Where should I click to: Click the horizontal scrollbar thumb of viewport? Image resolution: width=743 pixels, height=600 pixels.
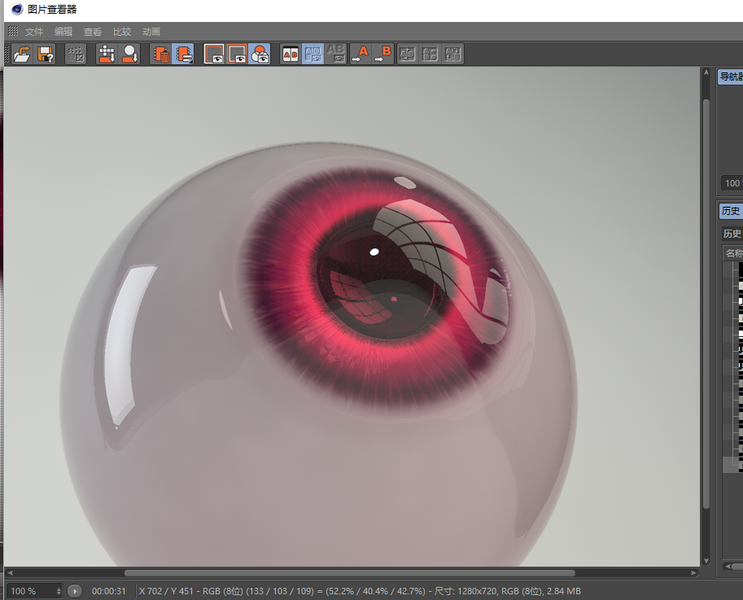pos(349,573)
